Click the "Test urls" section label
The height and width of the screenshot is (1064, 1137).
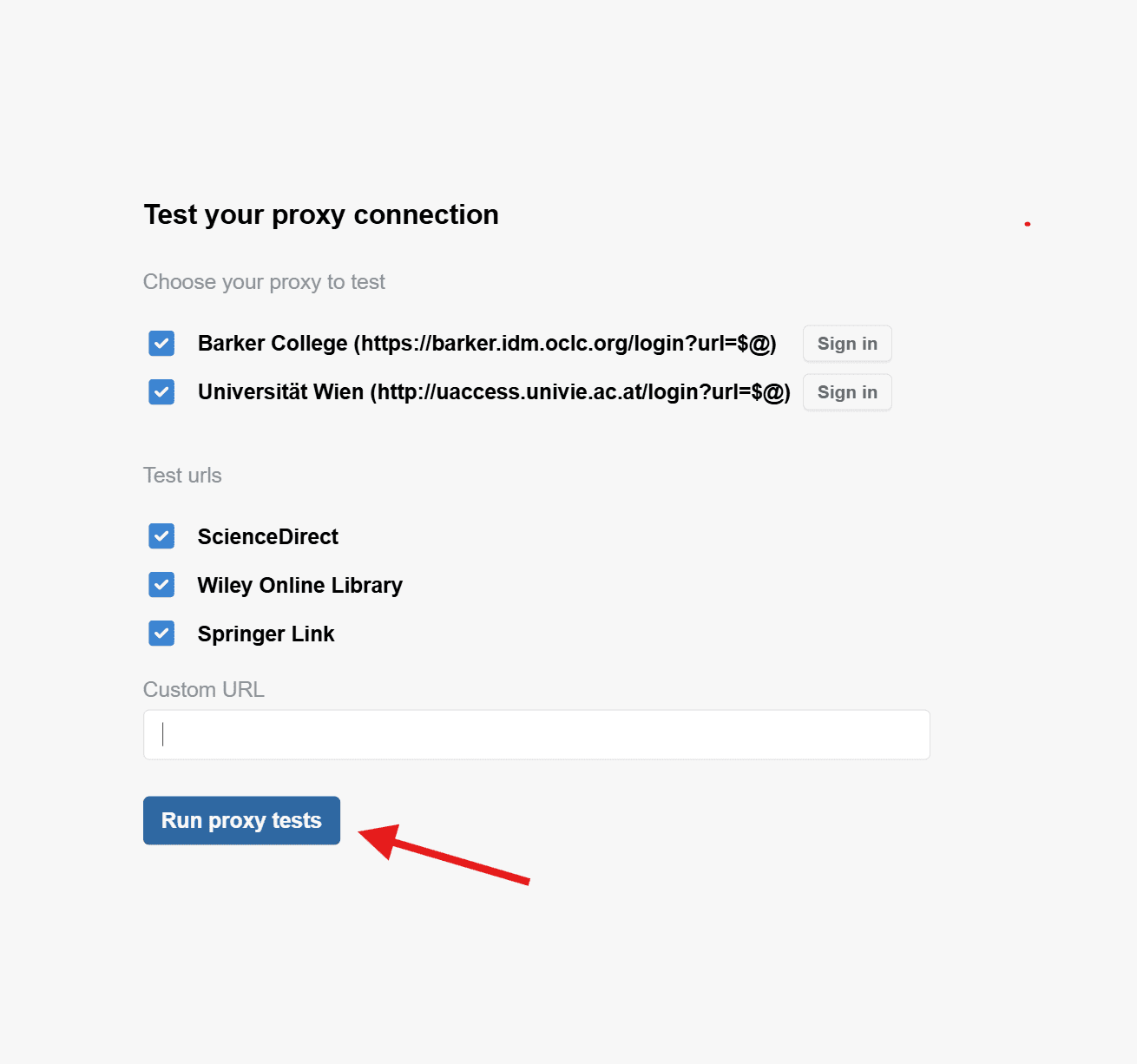point(182,476)
